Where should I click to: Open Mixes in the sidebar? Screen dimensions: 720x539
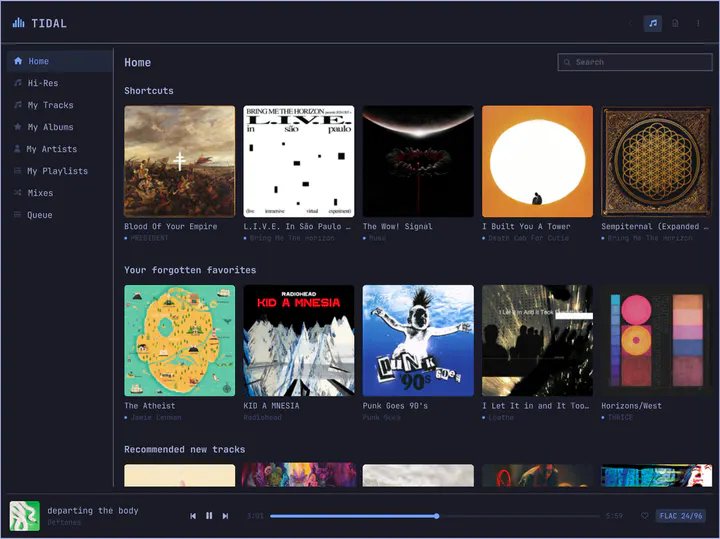(x=60, y=193)
